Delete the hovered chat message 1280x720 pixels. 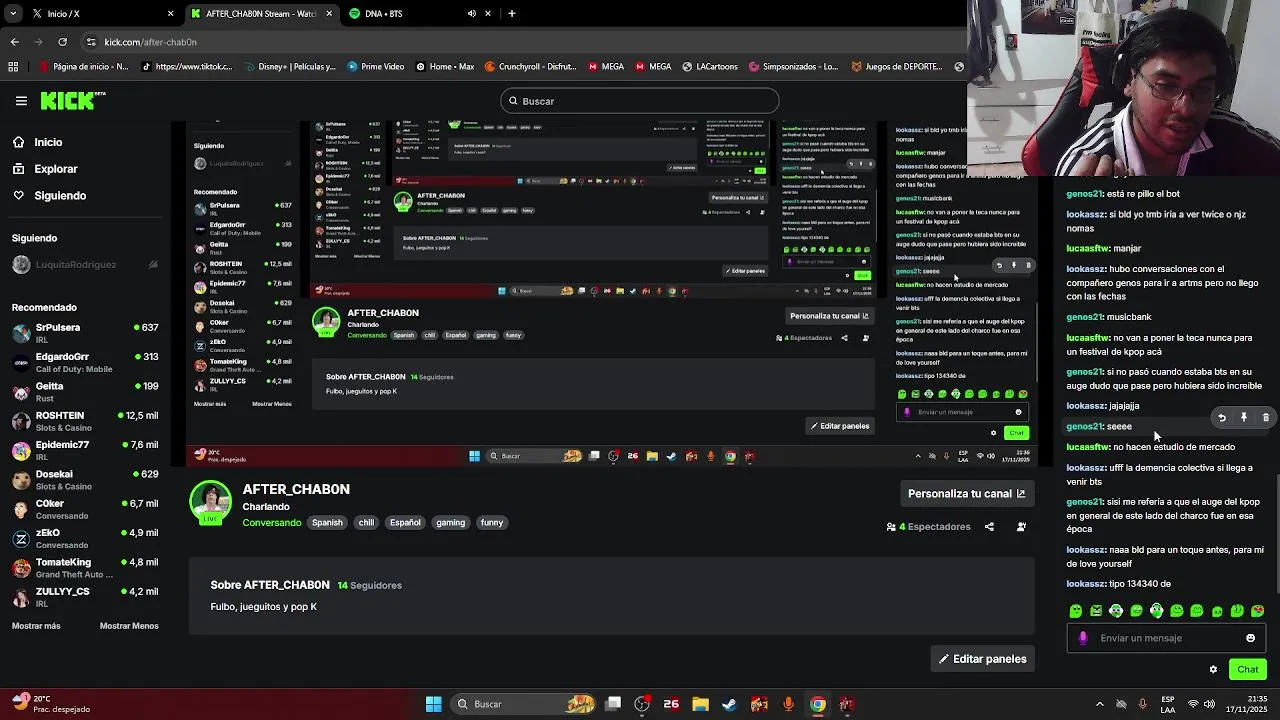click(1266, 418)
